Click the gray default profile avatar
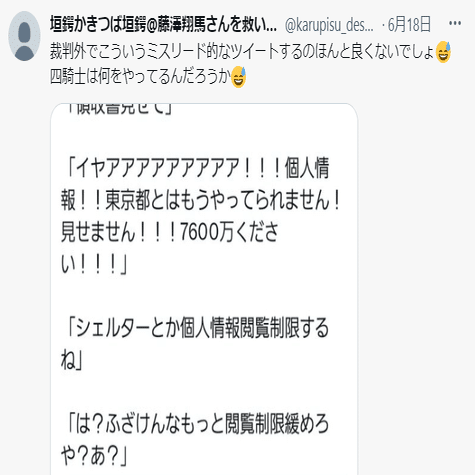This screenshot has width=475, height=475. pos(24,36)
